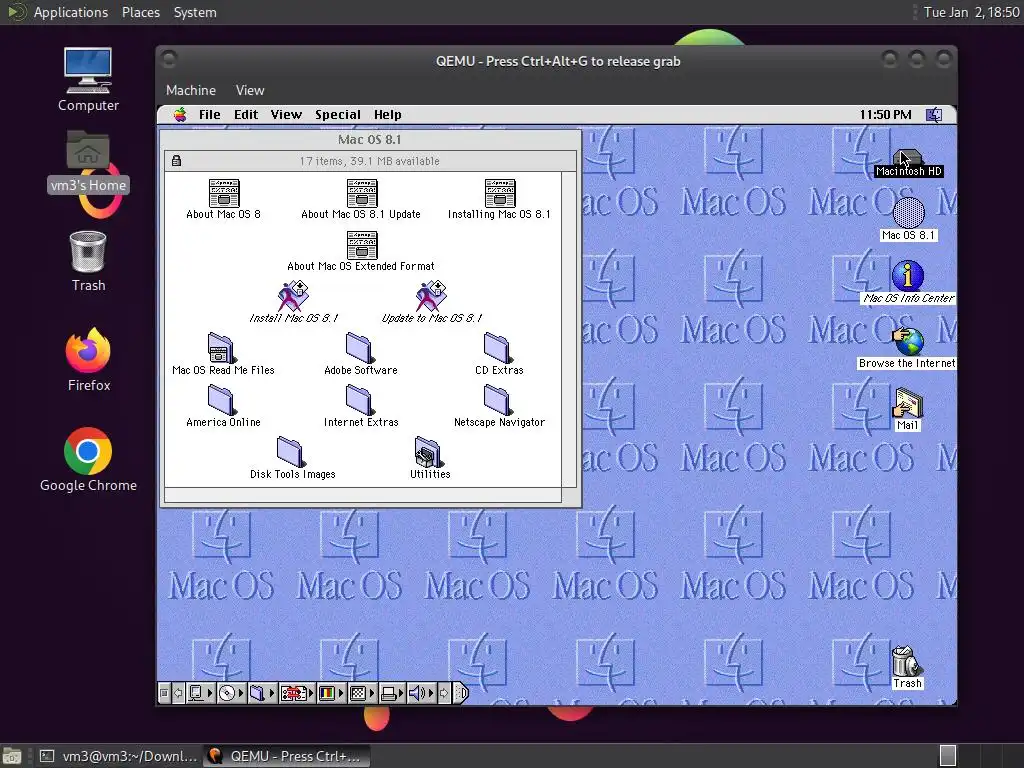Screen dimensions: 1024x768
Task: Select the Disk Tools Images folder
Action: pos(292,458)
